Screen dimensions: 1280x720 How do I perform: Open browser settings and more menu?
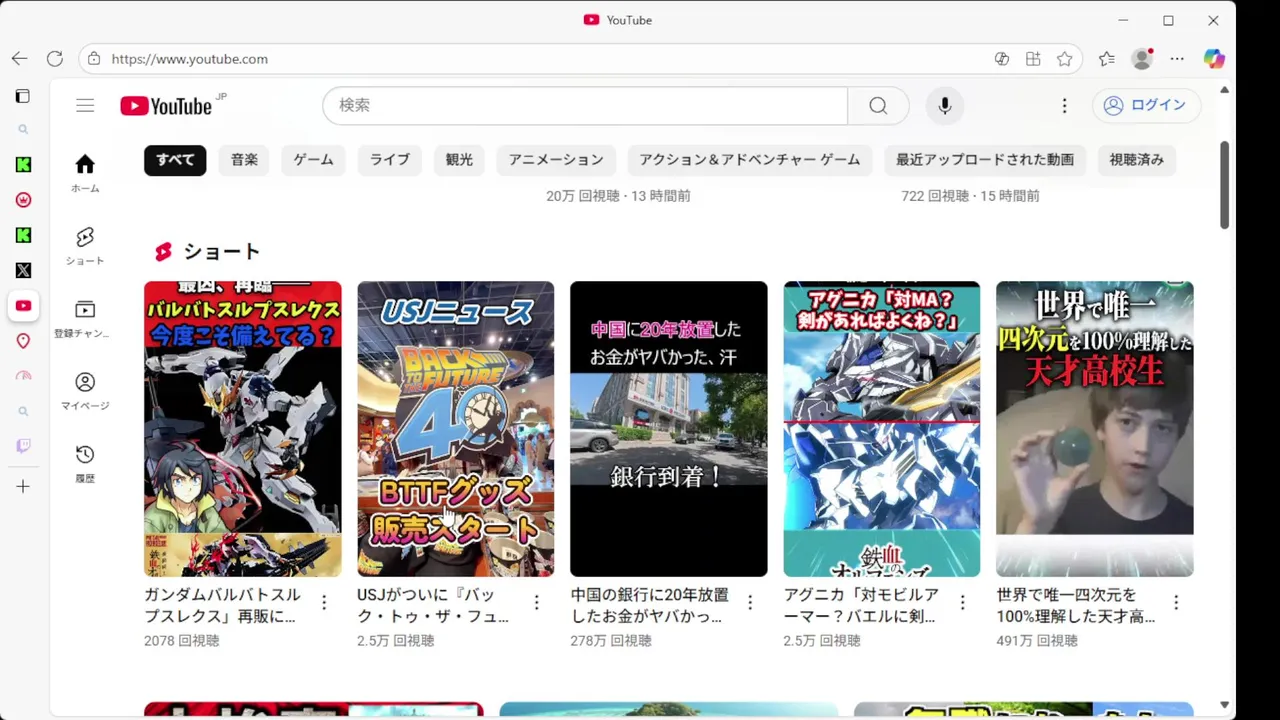pos(1177,59)
